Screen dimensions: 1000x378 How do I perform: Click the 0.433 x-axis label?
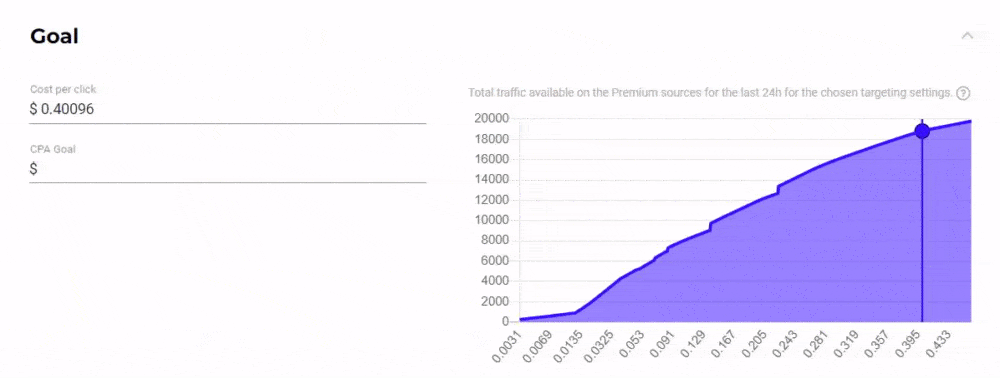[937, 343]
